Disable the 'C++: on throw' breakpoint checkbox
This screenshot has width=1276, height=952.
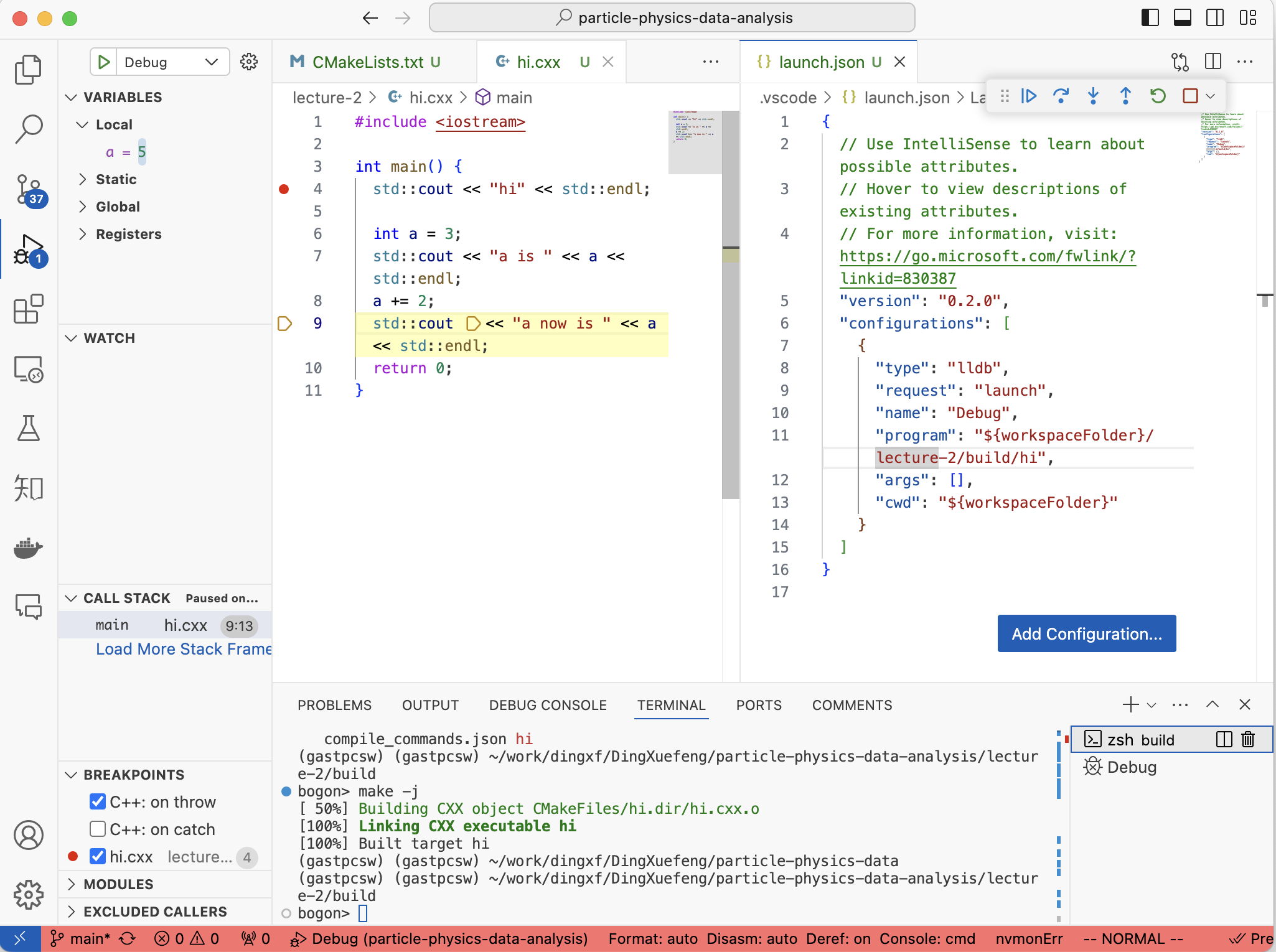pyautogui.click(x=98, y=801)
